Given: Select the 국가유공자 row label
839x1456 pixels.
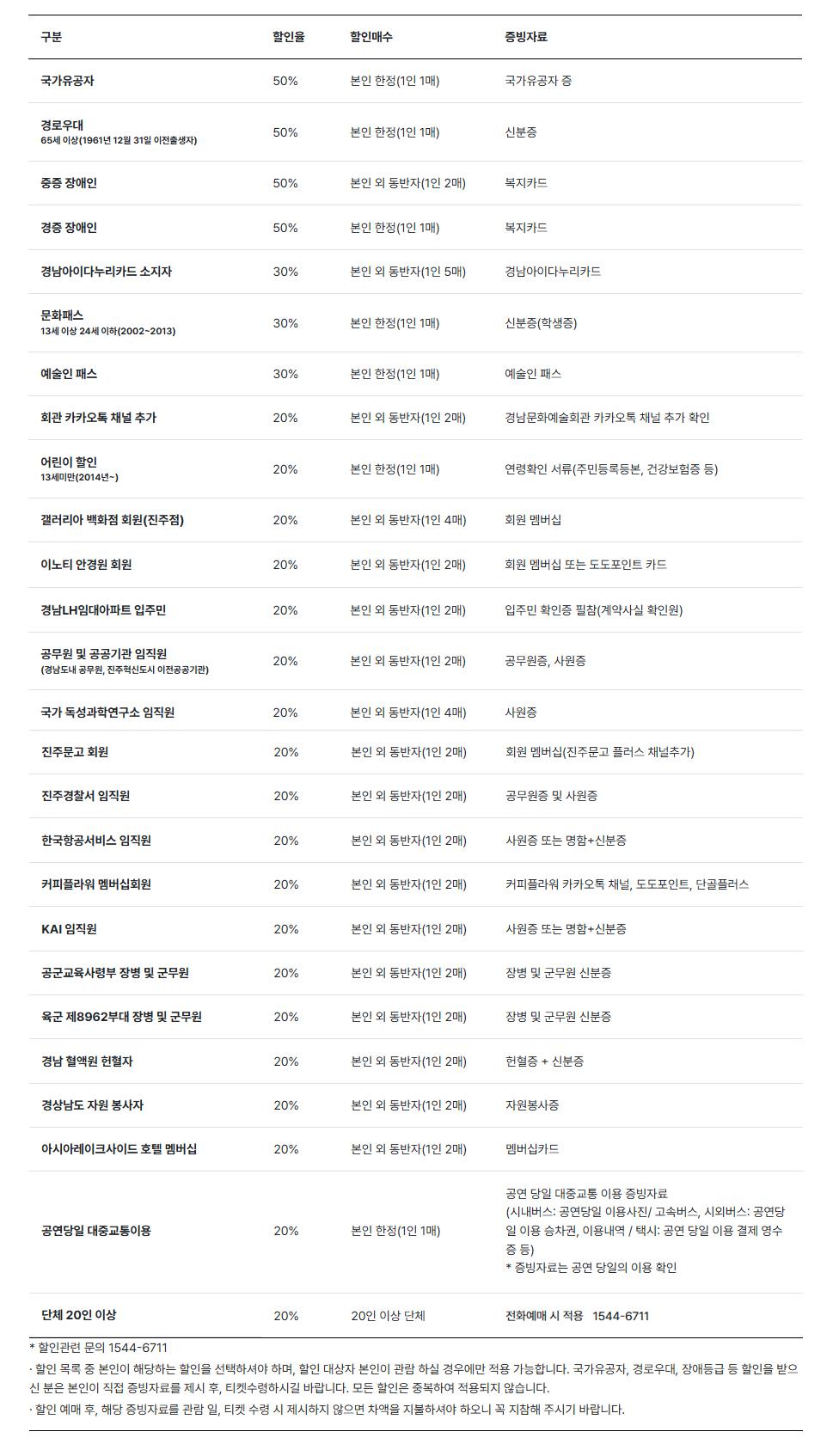Looking at the screenshot, I should point(67,81).
